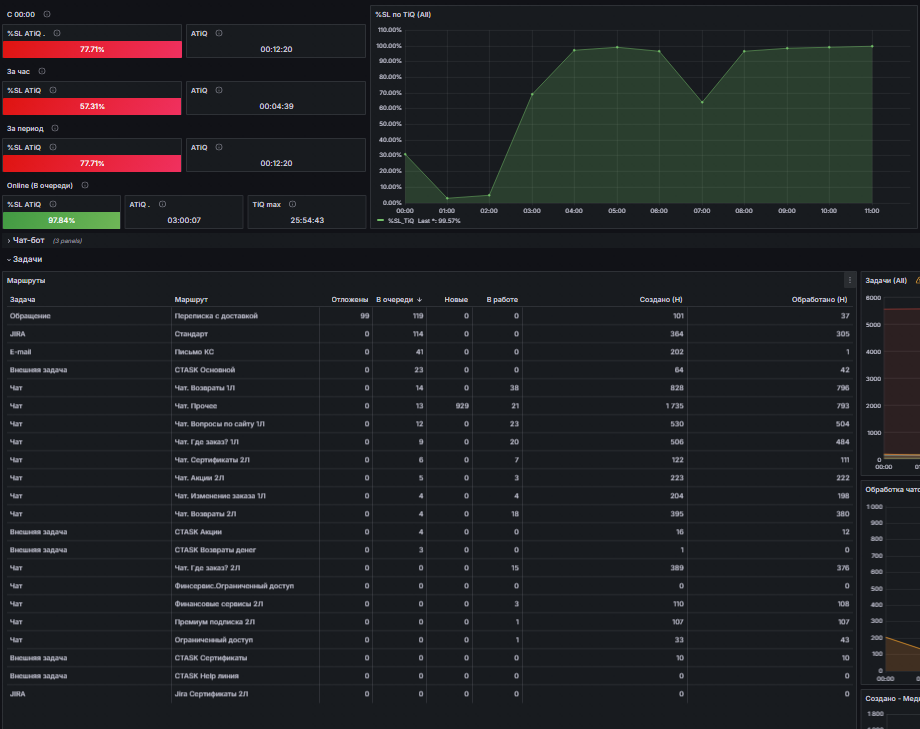Sort the table by the Отложены column

(350, 299)
